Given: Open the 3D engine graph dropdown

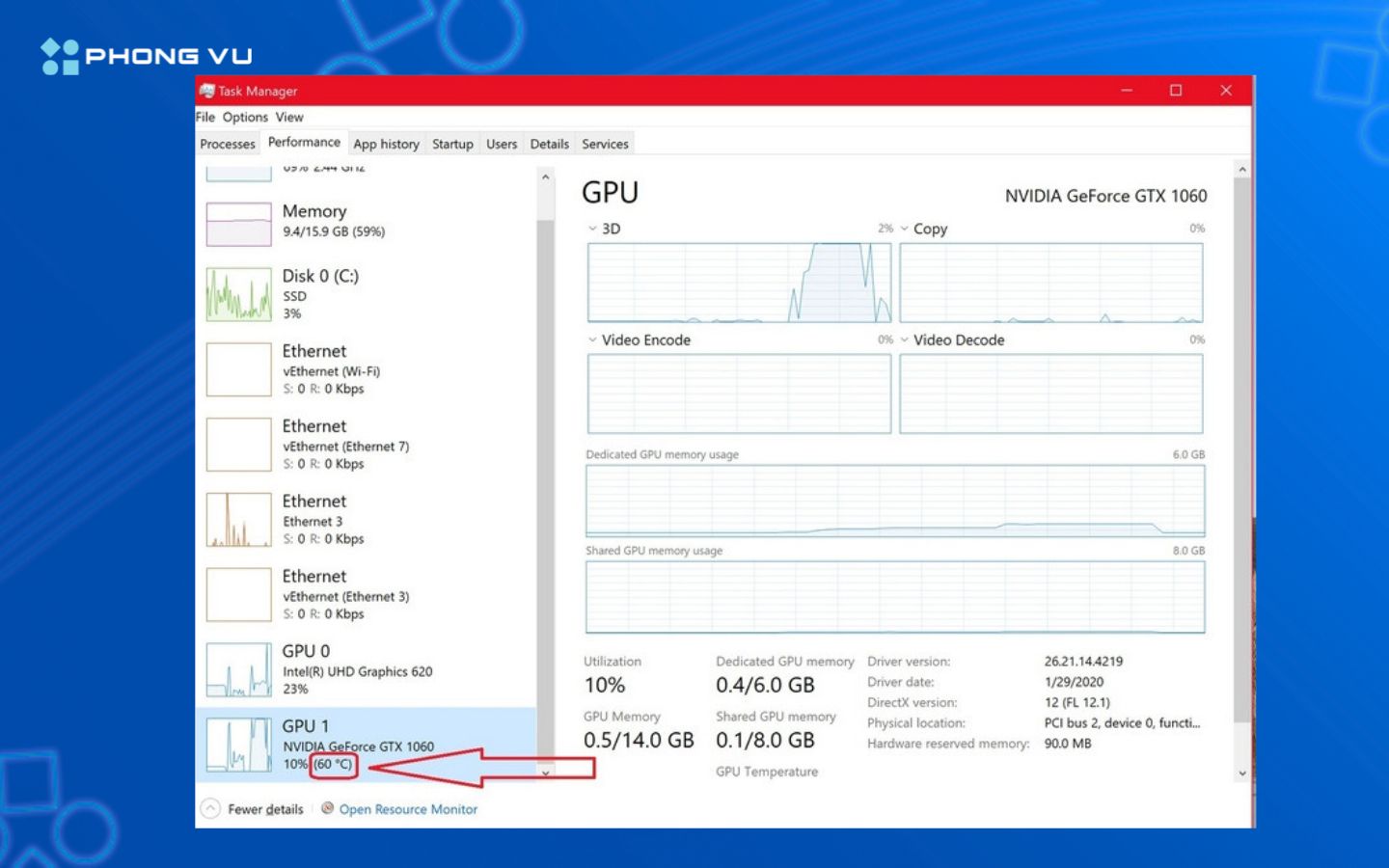Looking at the screenshot, I should coord(592,229).
